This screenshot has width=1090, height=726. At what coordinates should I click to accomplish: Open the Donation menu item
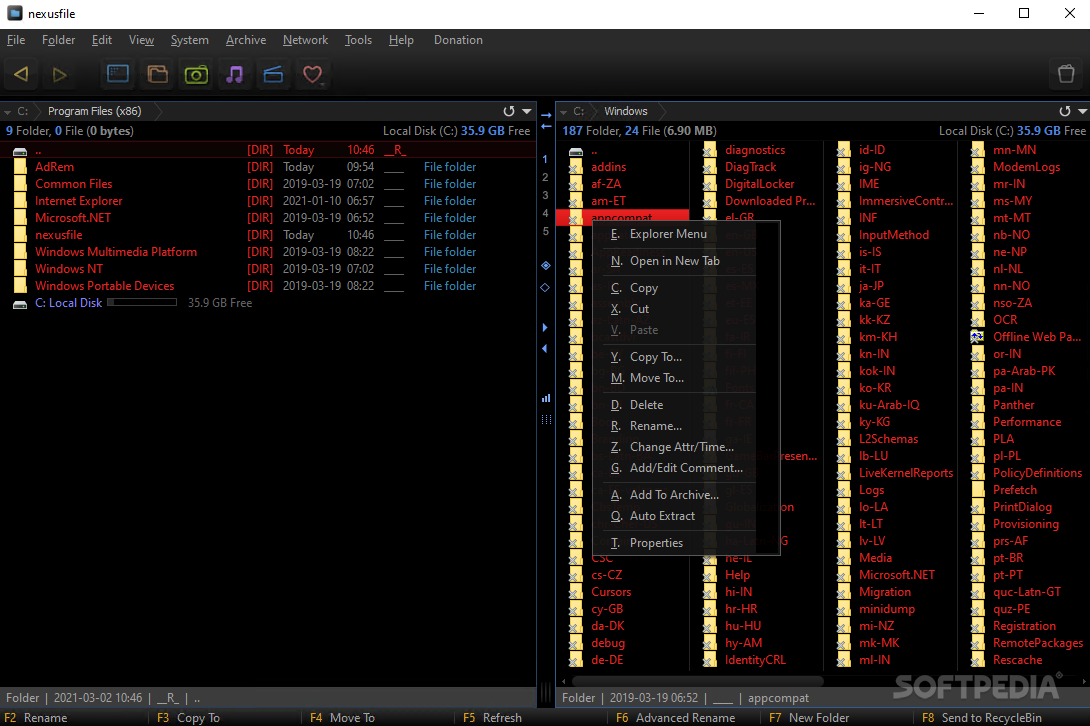(458, 40)
